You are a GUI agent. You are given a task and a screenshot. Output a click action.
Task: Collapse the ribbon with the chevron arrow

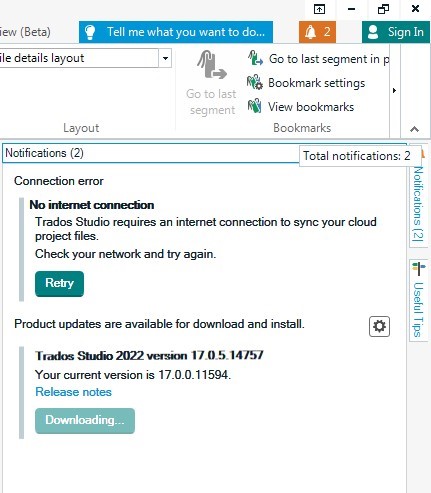tap(414, 129)
